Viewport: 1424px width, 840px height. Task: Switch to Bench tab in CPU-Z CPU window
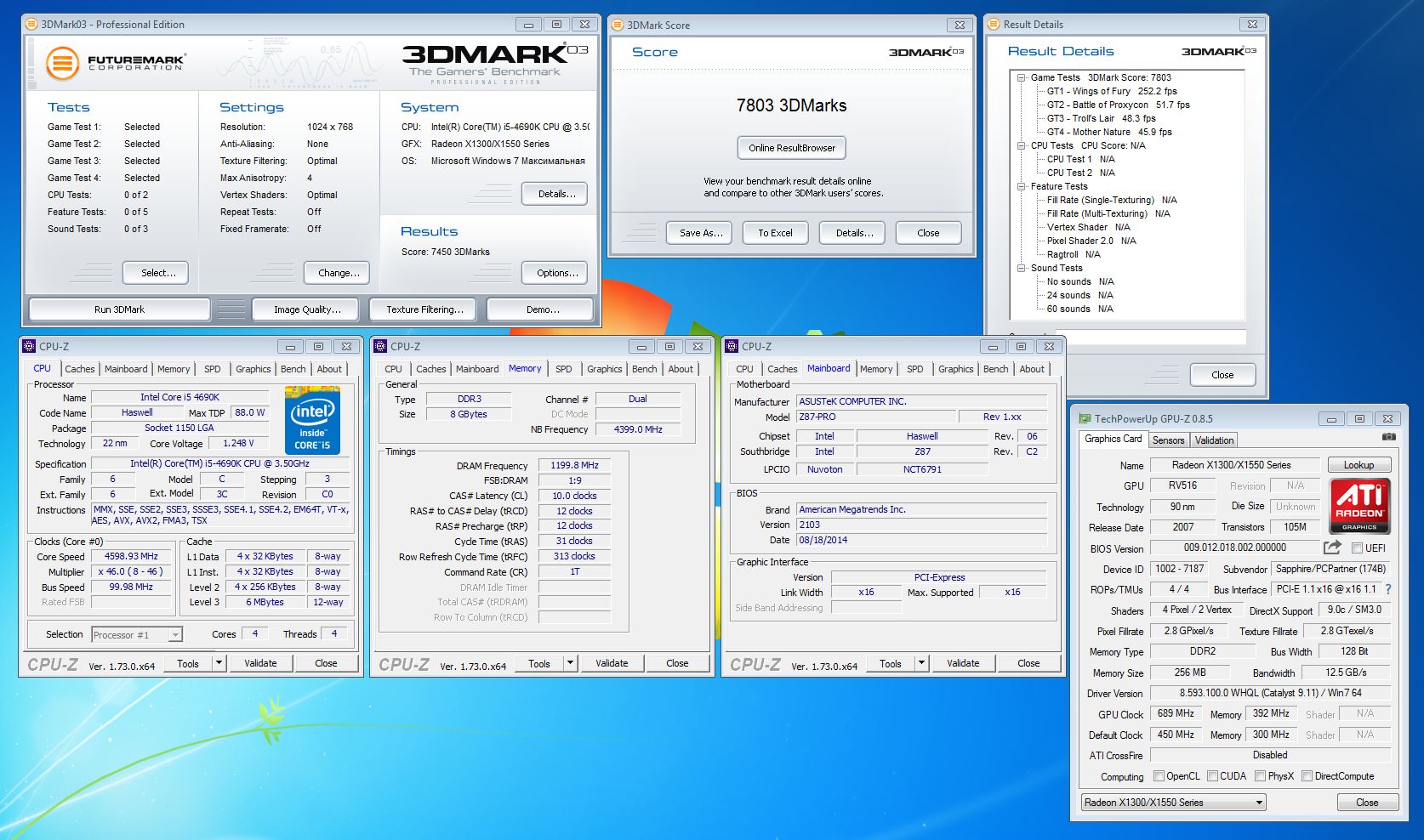[293, 369]
